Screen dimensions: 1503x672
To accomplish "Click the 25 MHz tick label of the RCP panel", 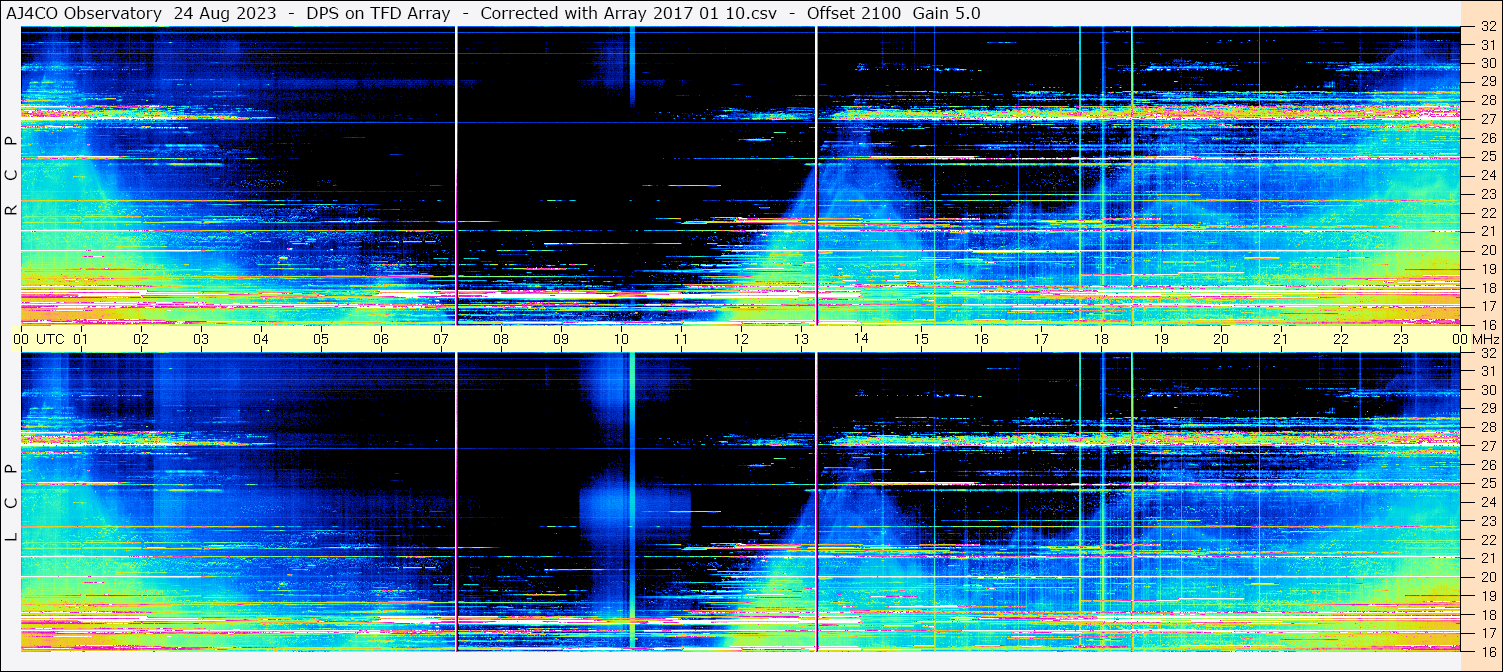I will [1488, 157].
